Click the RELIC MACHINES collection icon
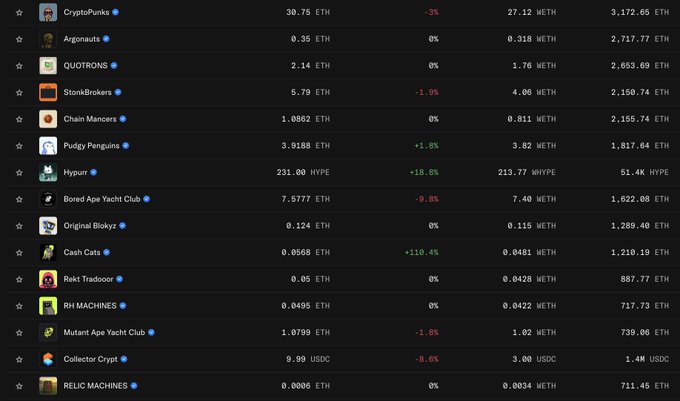The width and height of the screenshot is (680, 401). [x=48, y=386]
